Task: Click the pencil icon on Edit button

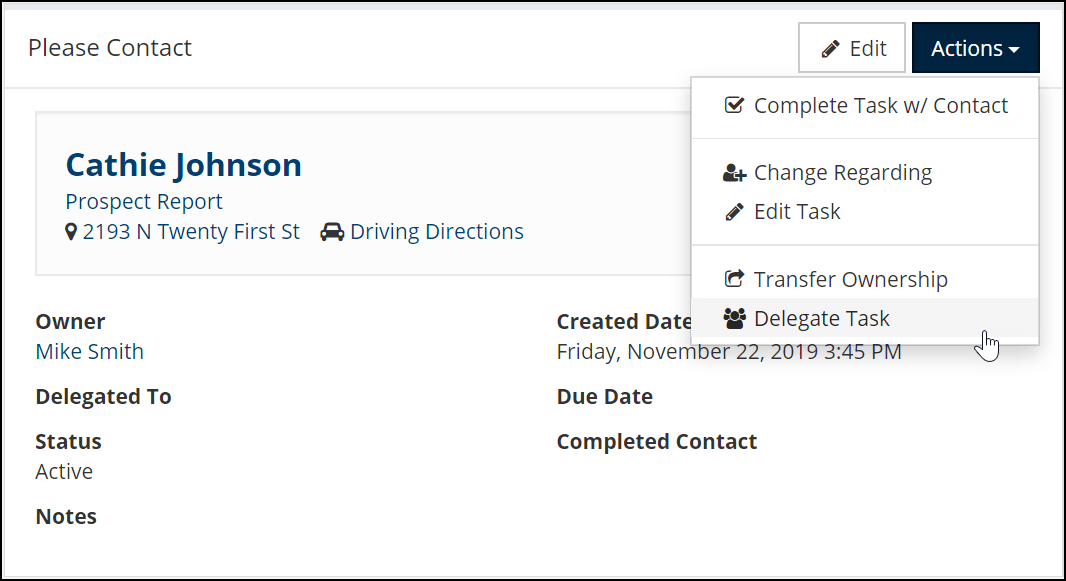Action: (x=830, y=49)
